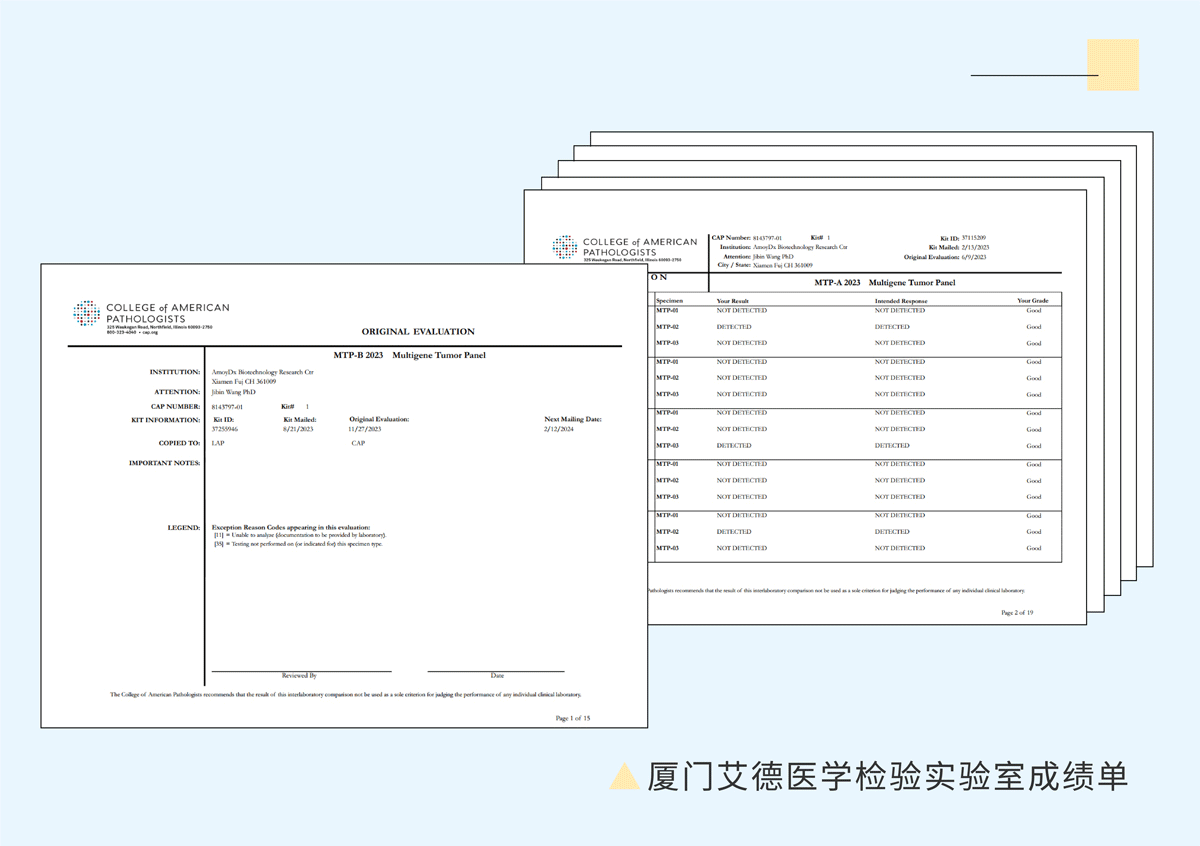Click the Your Result column header
Viewport: 1200px width, 846px height.
point(733,300)
